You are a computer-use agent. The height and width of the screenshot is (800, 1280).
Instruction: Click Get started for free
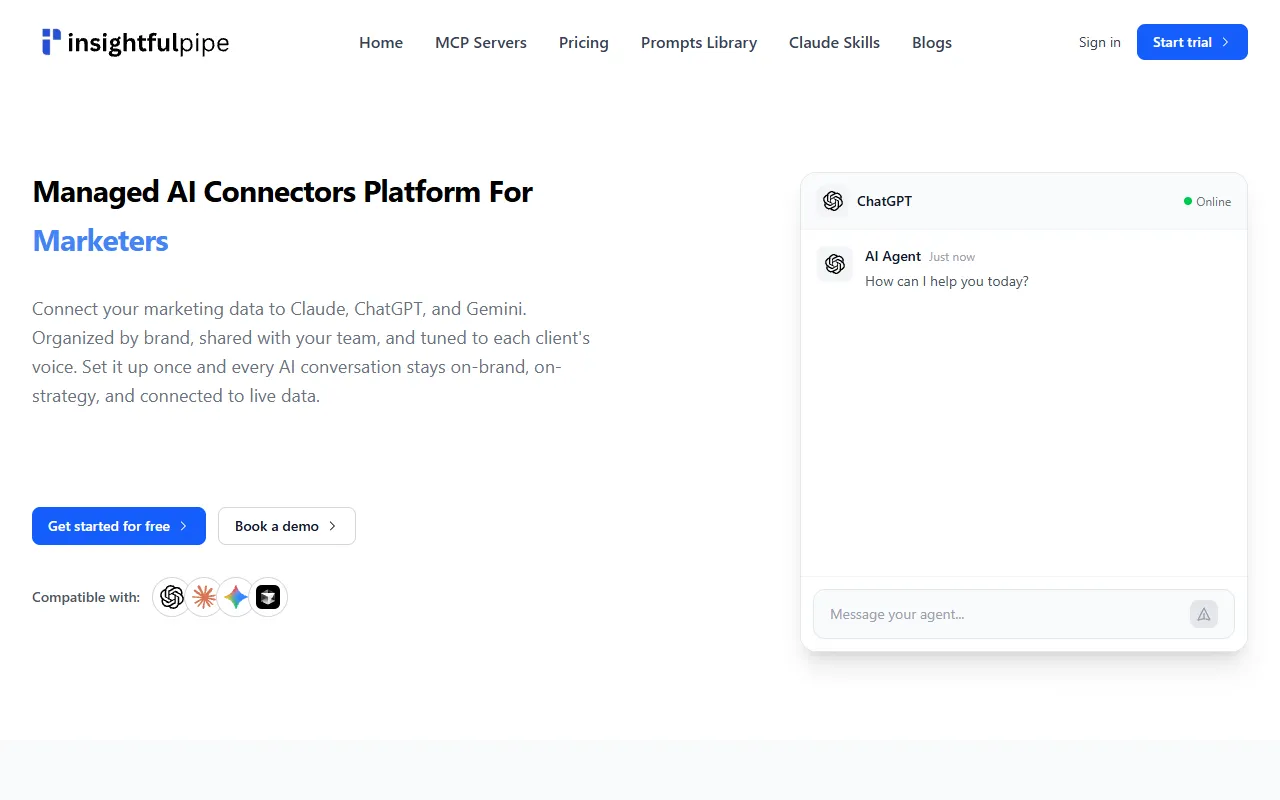(119, 526)
